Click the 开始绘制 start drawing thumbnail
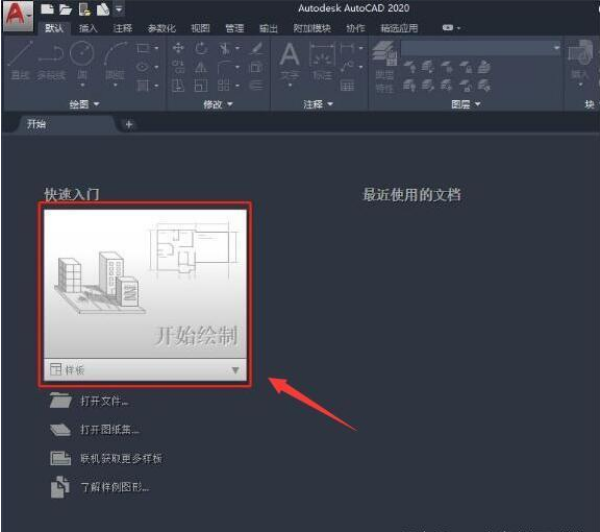 146,283
